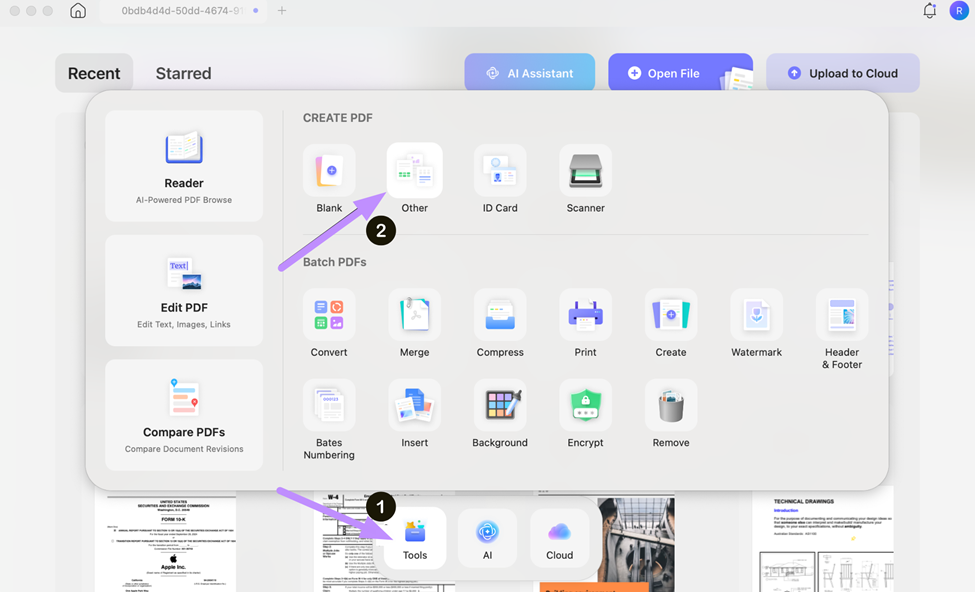Click the Tools button in bottom bar
The width and height of the screenshot is (975, 592).
tap(415, 539)
